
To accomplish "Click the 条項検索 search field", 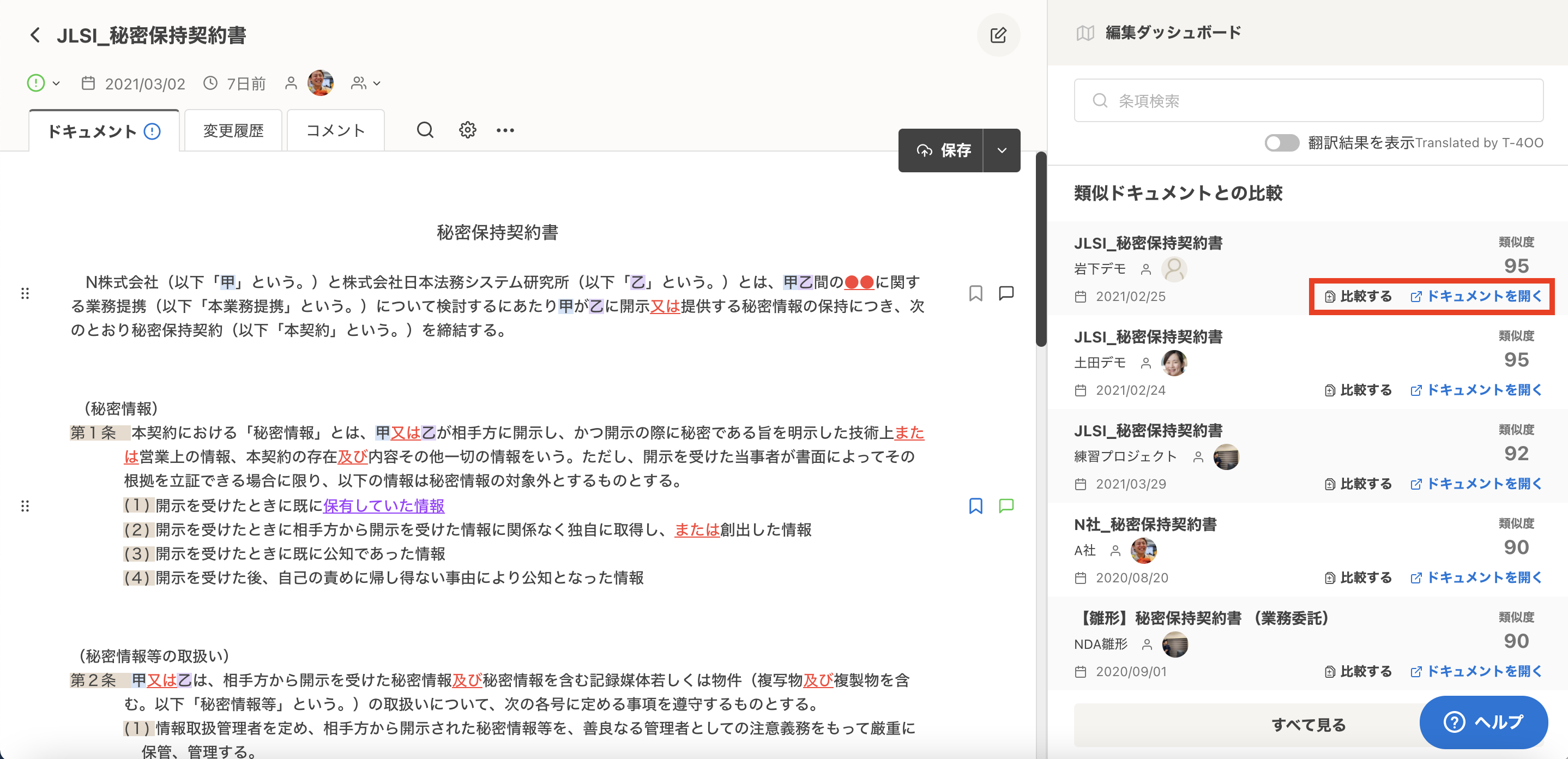I will [x=1307, y=100].
